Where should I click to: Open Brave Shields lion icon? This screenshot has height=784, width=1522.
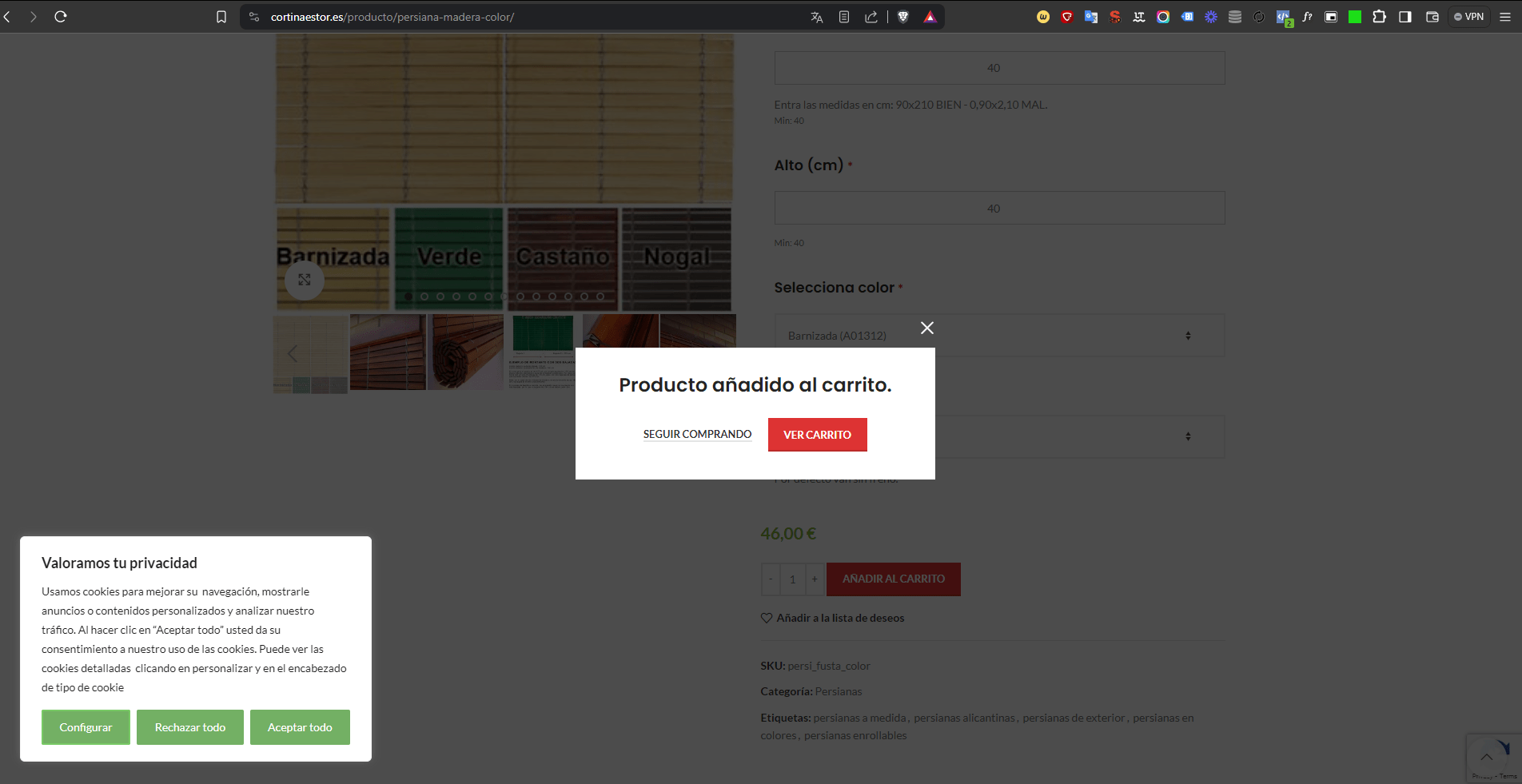pyautogui.click(x=903, y=17)
